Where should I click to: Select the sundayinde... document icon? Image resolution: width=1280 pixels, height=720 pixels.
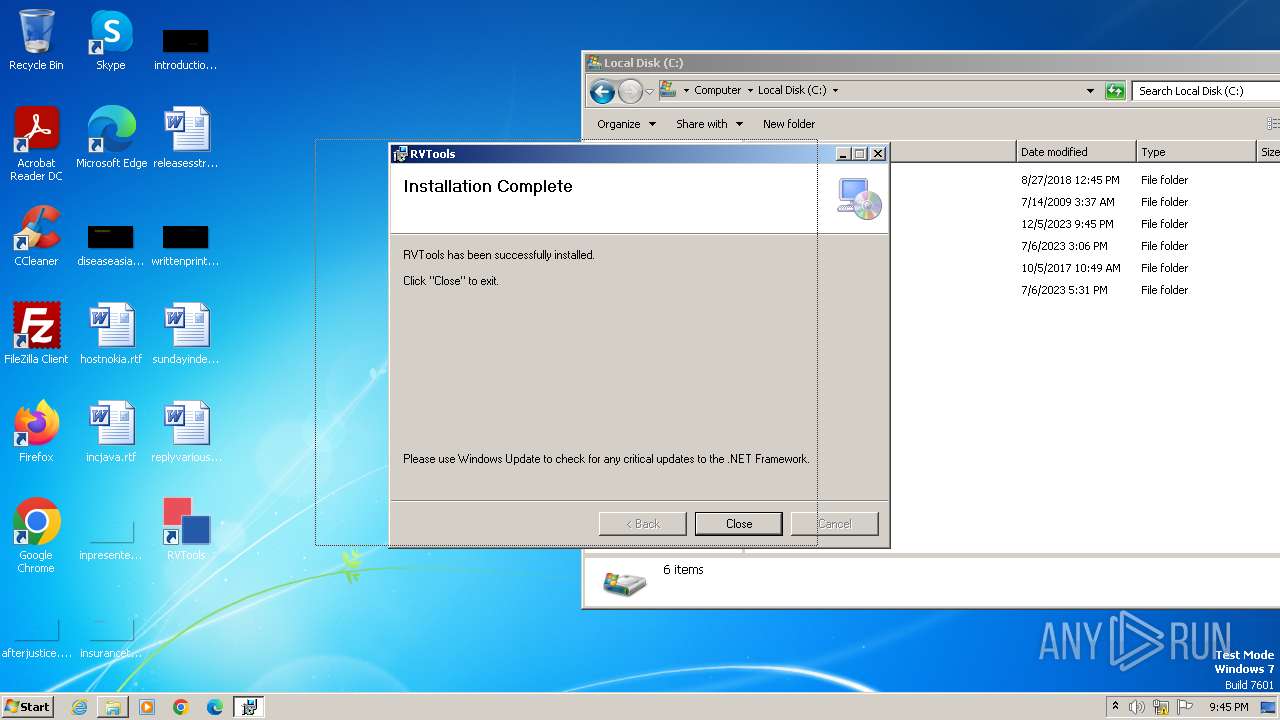[186, 334]
